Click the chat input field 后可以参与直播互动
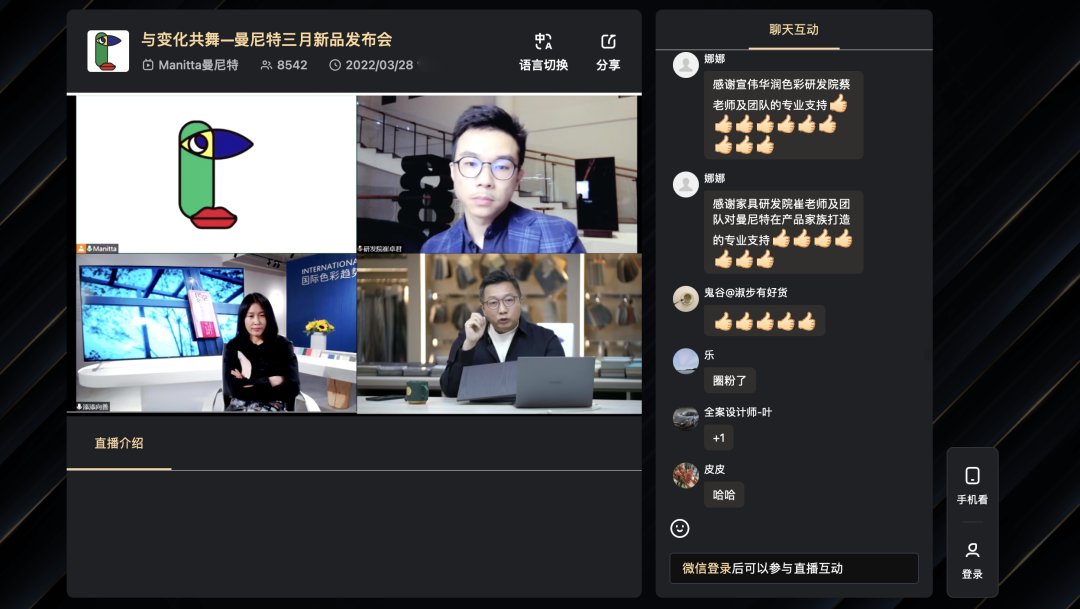Image resolution: width=1080 pixels, height=609 pixels. pos(793,568)
